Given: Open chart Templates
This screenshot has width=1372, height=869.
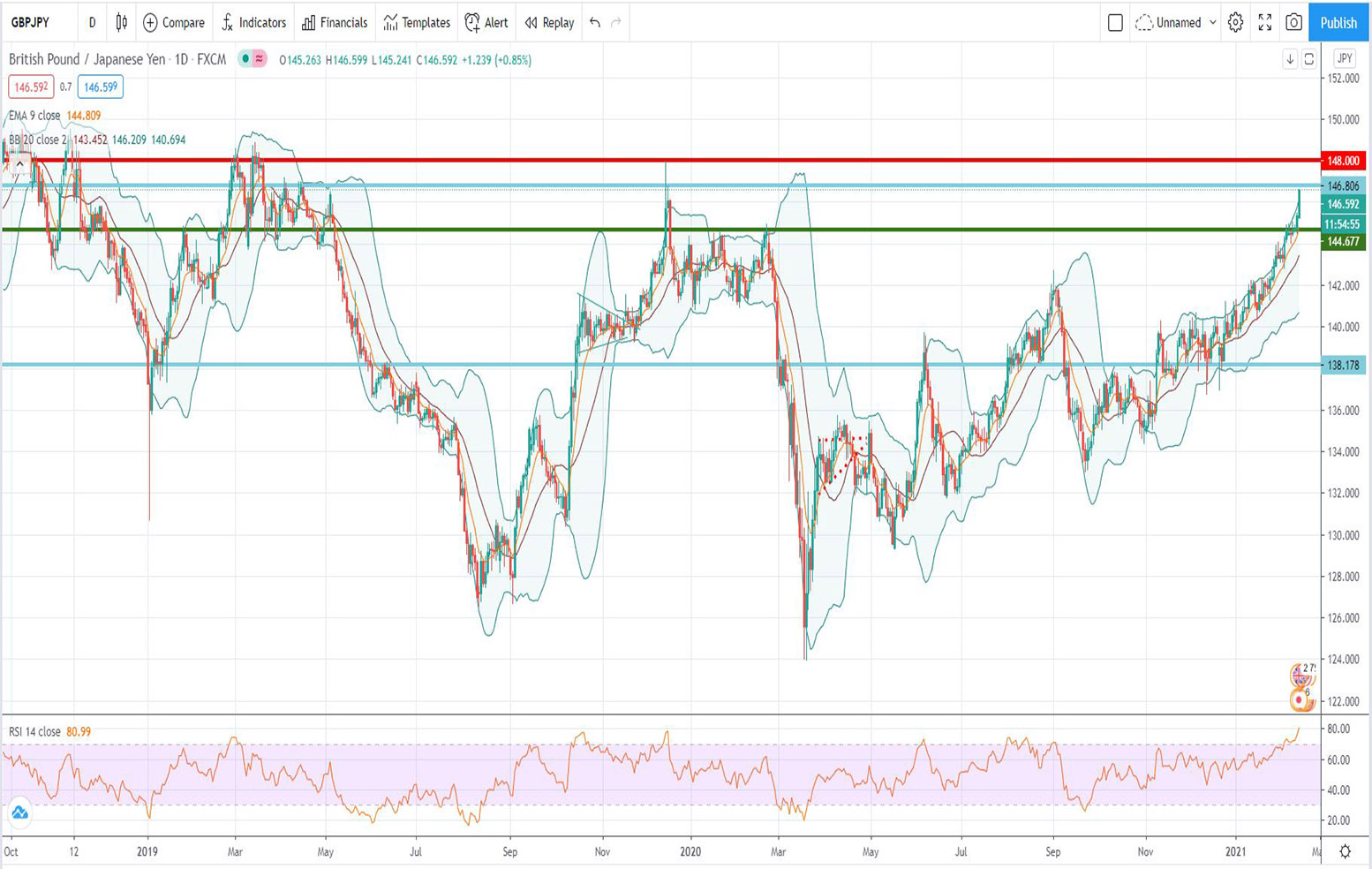Looking at the screenshot, I should 415,23.
